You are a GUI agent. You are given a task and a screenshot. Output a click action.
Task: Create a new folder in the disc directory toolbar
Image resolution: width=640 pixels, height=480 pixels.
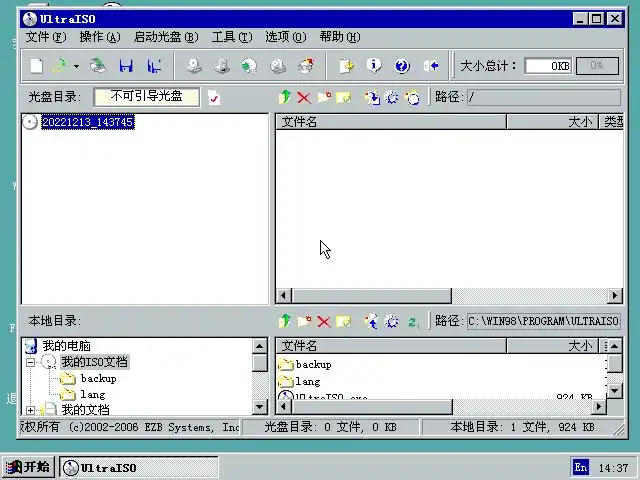coord(324,97)
